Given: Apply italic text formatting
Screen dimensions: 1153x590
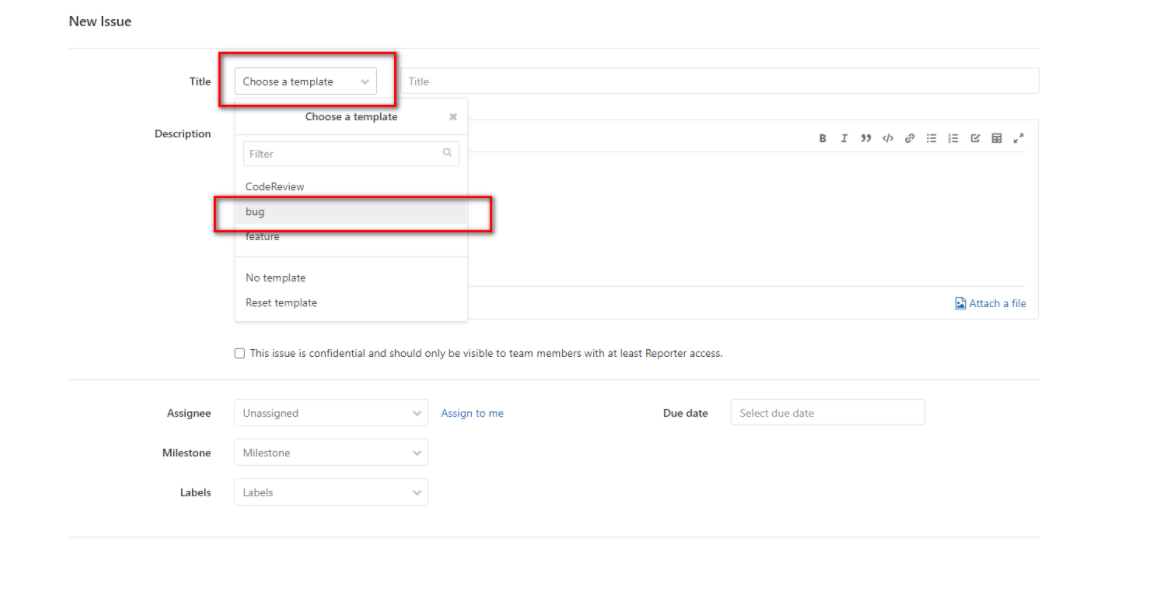Looking at the screenshot, I should (844, 138).
